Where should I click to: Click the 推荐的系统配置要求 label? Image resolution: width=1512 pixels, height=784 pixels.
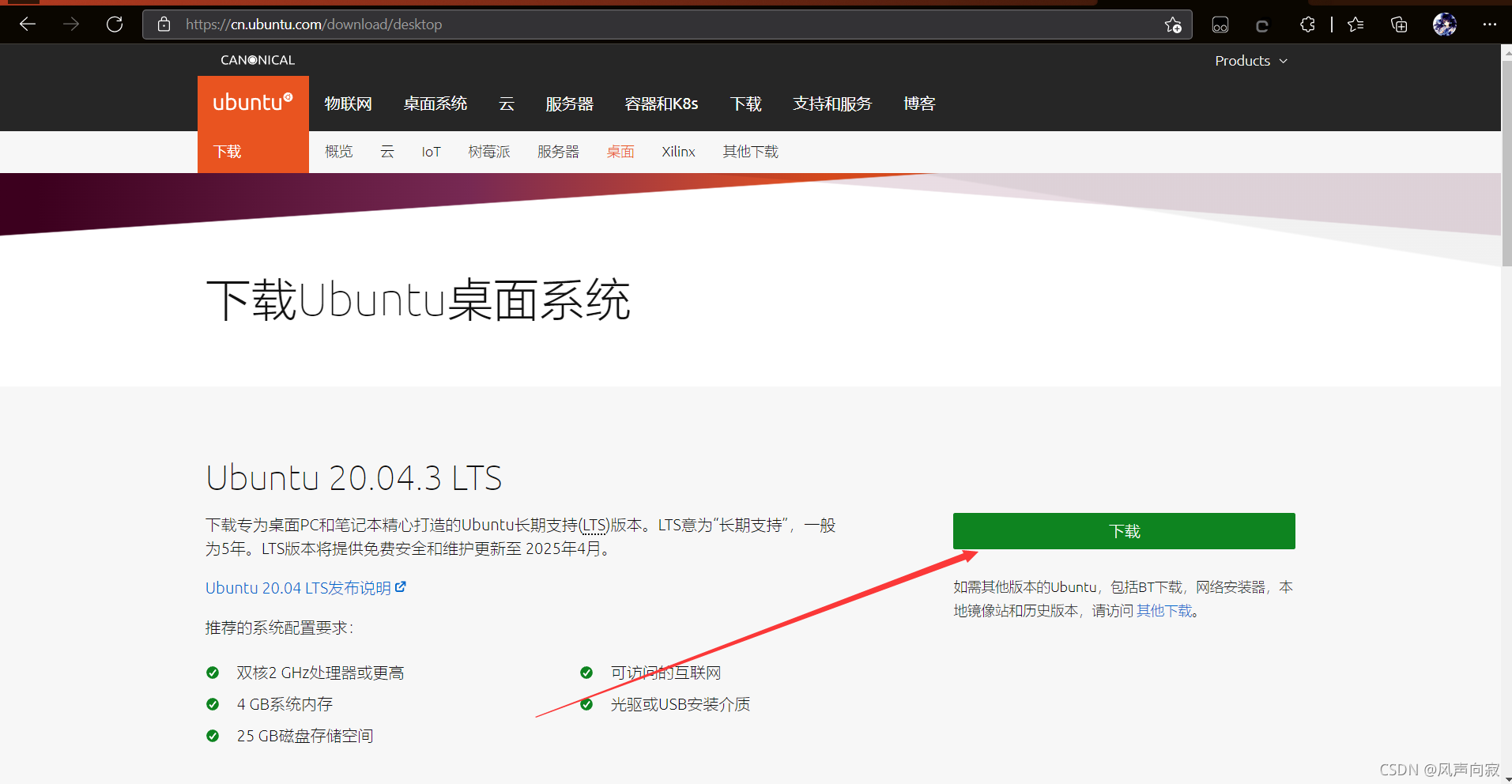pyautogui.click(x=279, y=628)
